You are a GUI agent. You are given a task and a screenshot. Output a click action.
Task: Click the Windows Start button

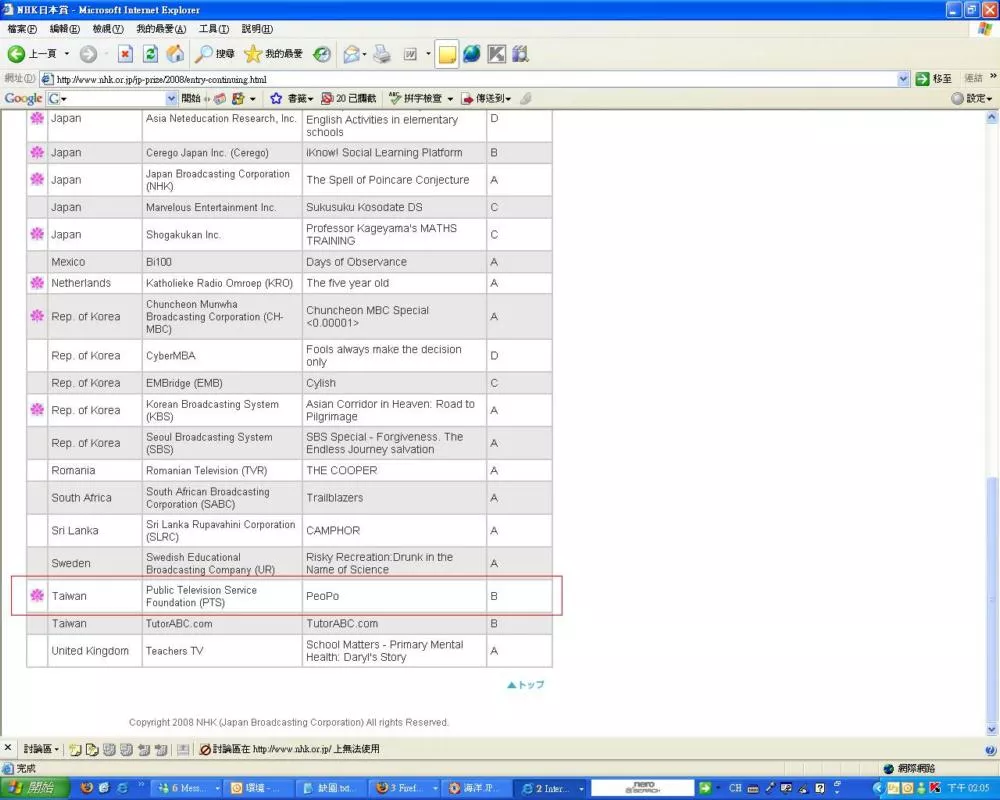tap(35, 788)
